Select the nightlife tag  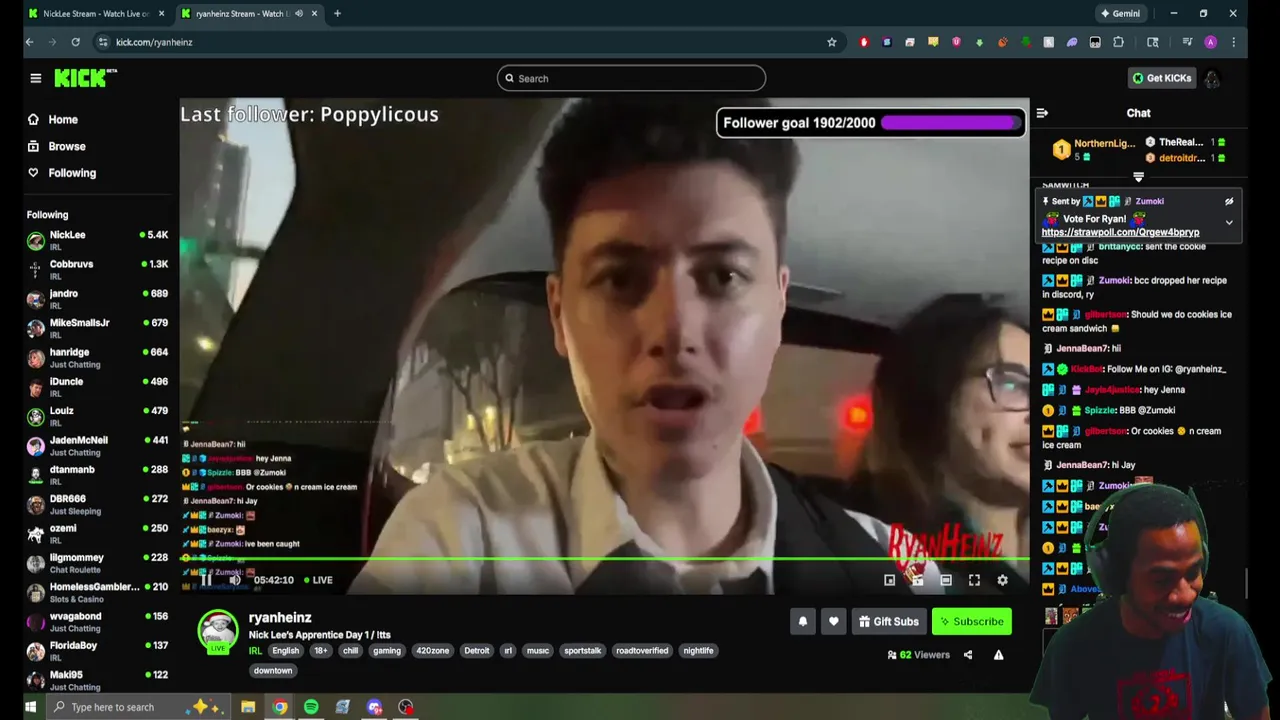click(x=698, y=651)
